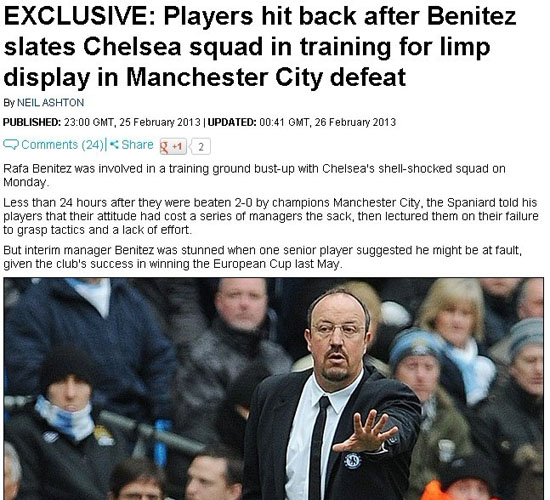Image resolution: width=550 pixels, height=500 pixels.
Task: Click the paragraph starting 'Rafa Benitez was involved'
Action: click(x=254, y=175)
